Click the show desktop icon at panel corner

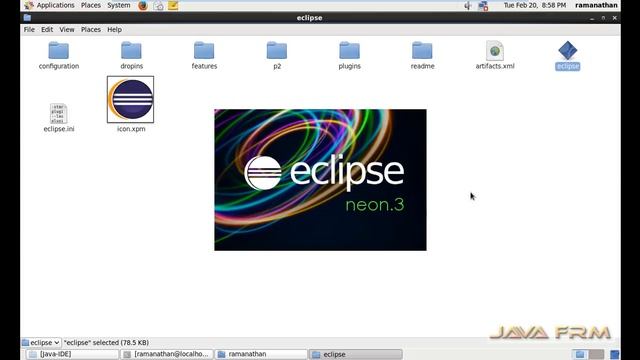614,354
